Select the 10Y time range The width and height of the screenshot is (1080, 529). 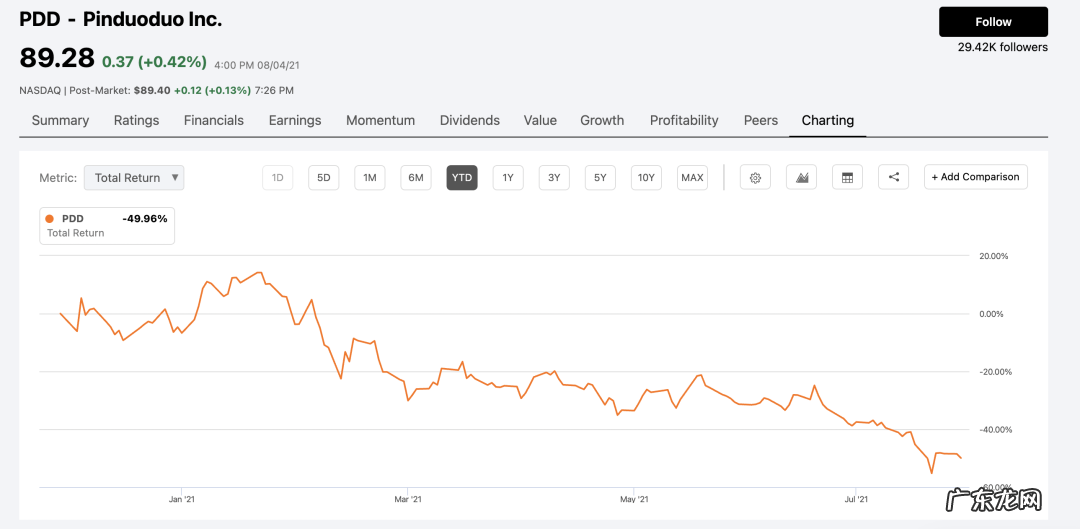click(646, 178)
